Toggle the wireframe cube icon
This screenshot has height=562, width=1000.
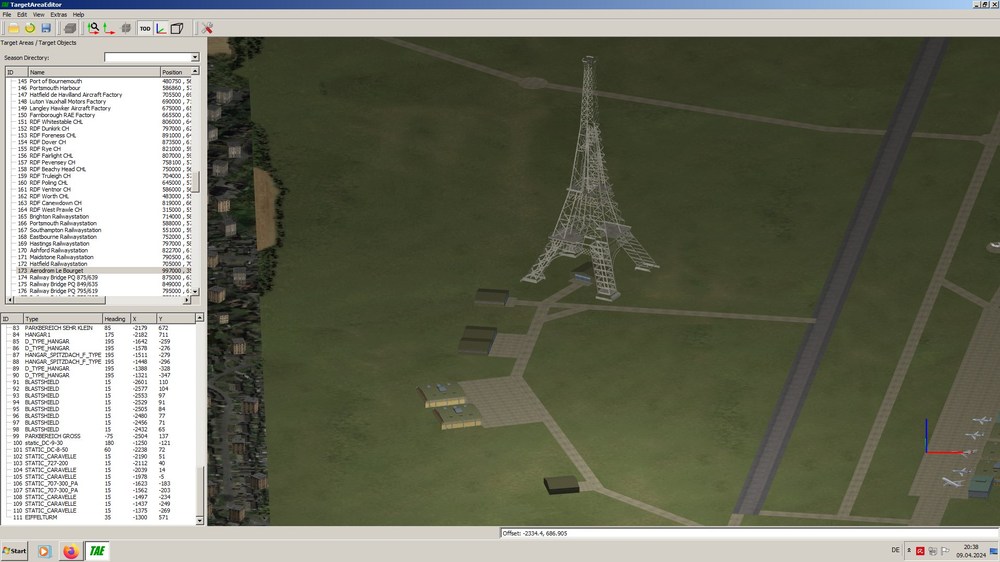[177, 28]
